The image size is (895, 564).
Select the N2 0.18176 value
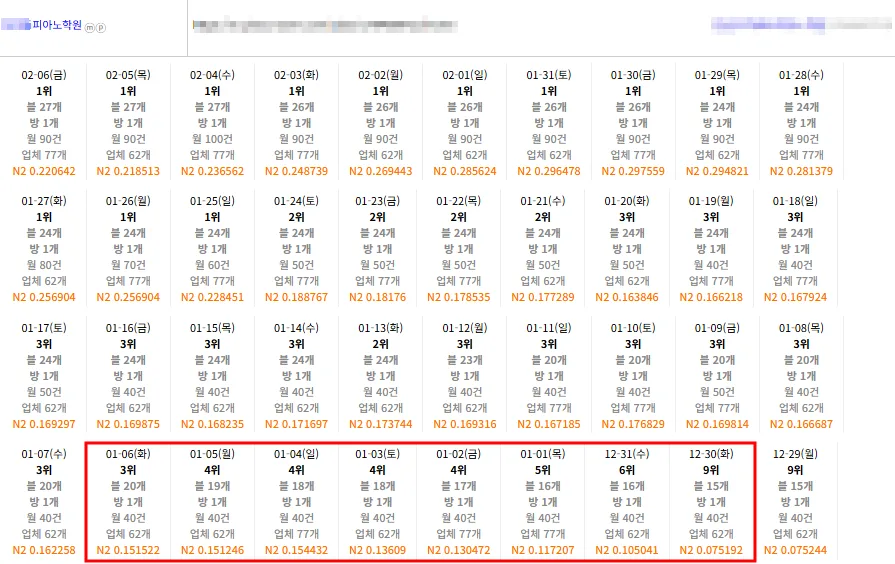point(377,297)
